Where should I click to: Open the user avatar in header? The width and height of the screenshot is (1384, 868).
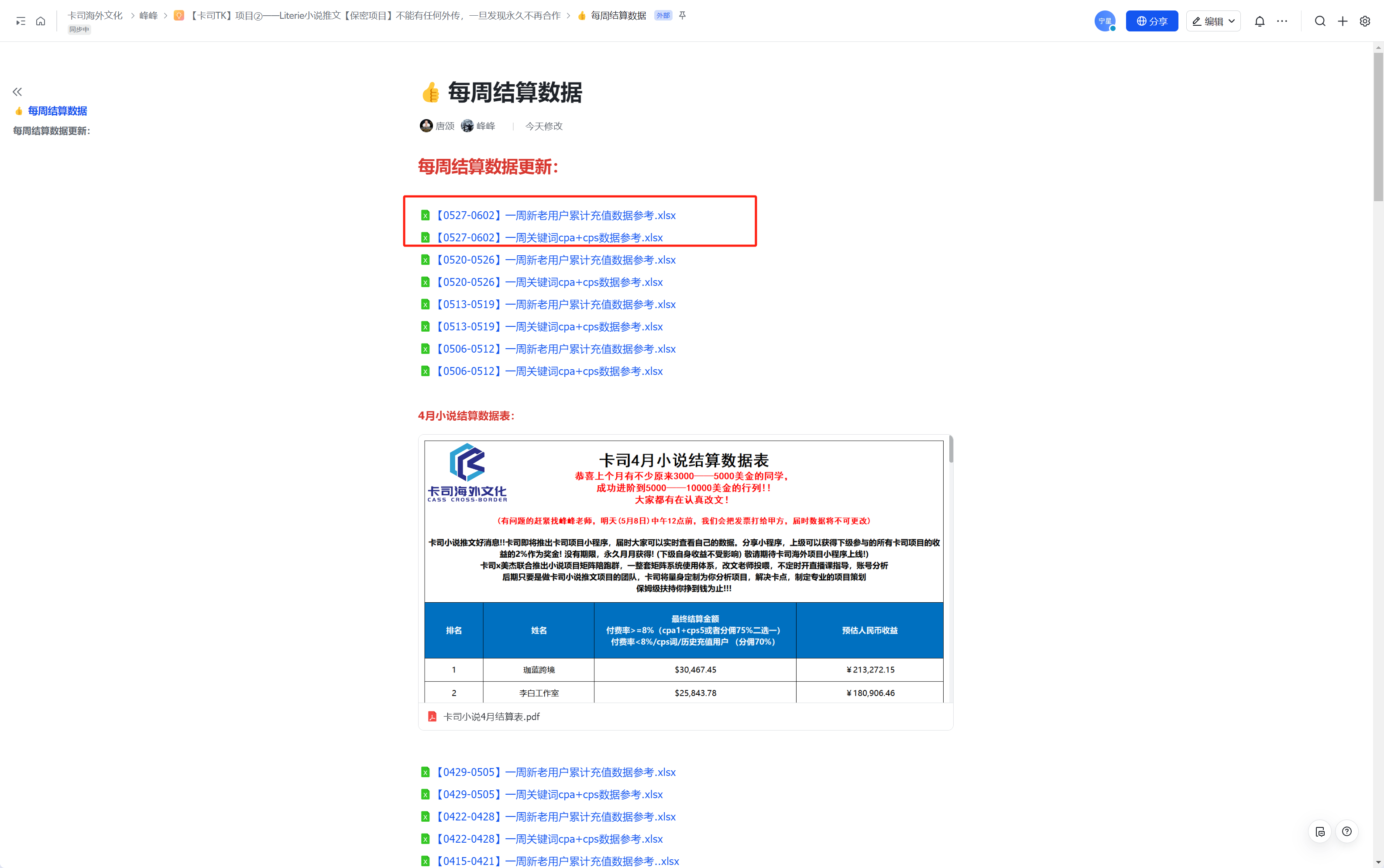[x=1104, y=21]
